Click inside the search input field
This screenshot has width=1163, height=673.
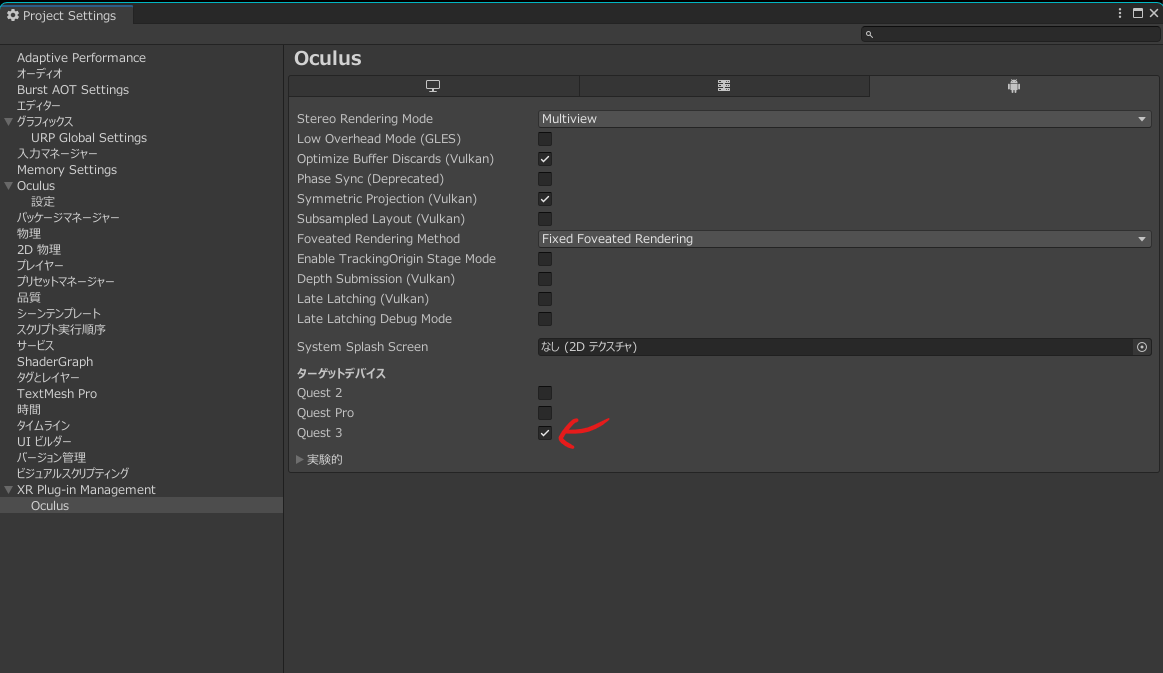pyautogui.click(x=1000, y=33)
